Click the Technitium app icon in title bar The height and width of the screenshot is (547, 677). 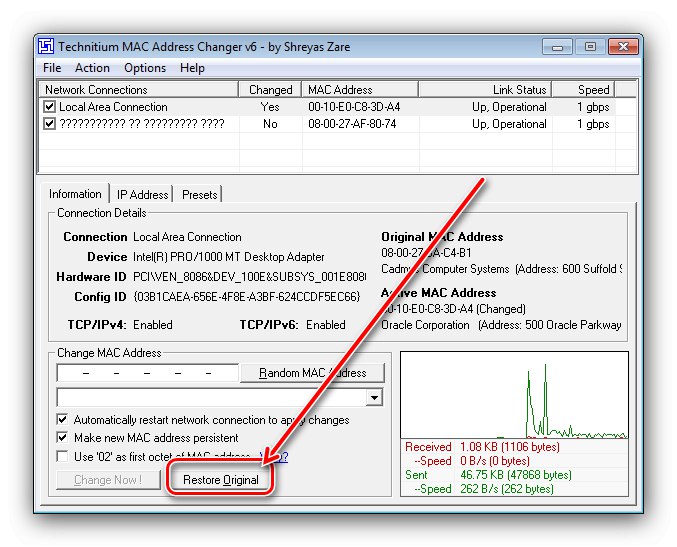coord(46,46)
